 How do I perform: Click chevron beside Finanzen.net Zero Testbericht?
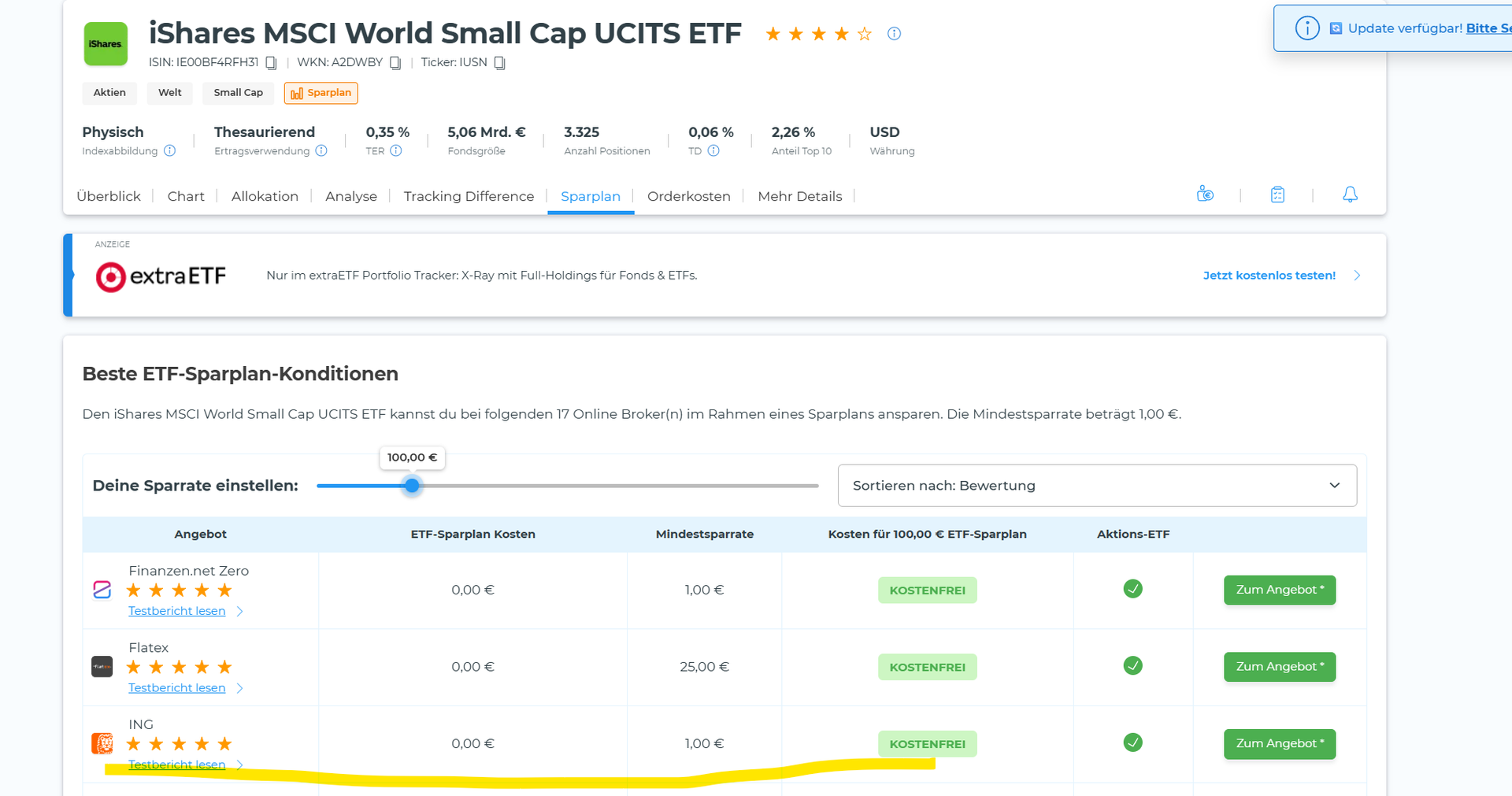click(x=240, y=612)
